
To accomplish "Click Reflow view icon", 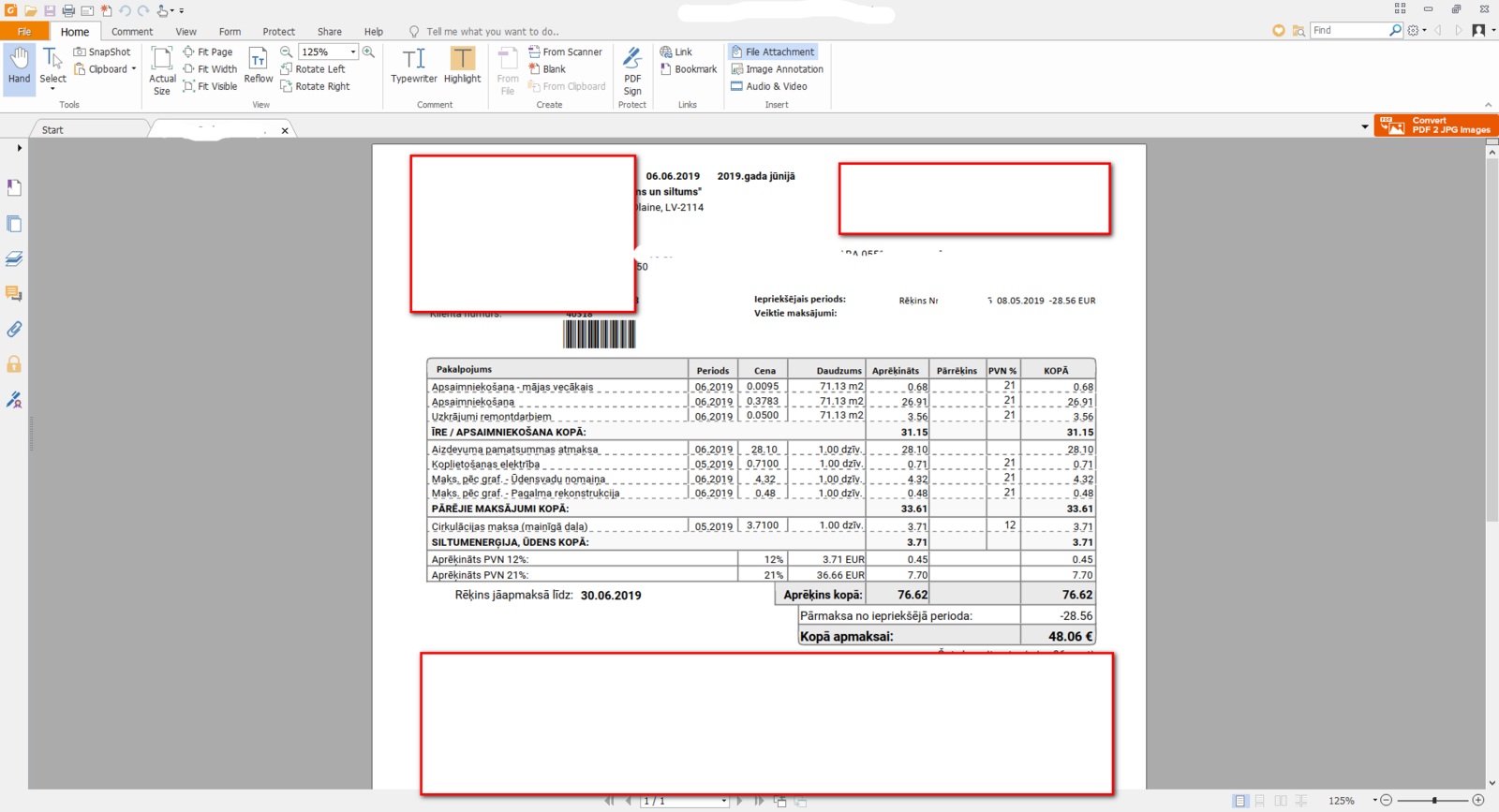I will click(x=258, y=66).
